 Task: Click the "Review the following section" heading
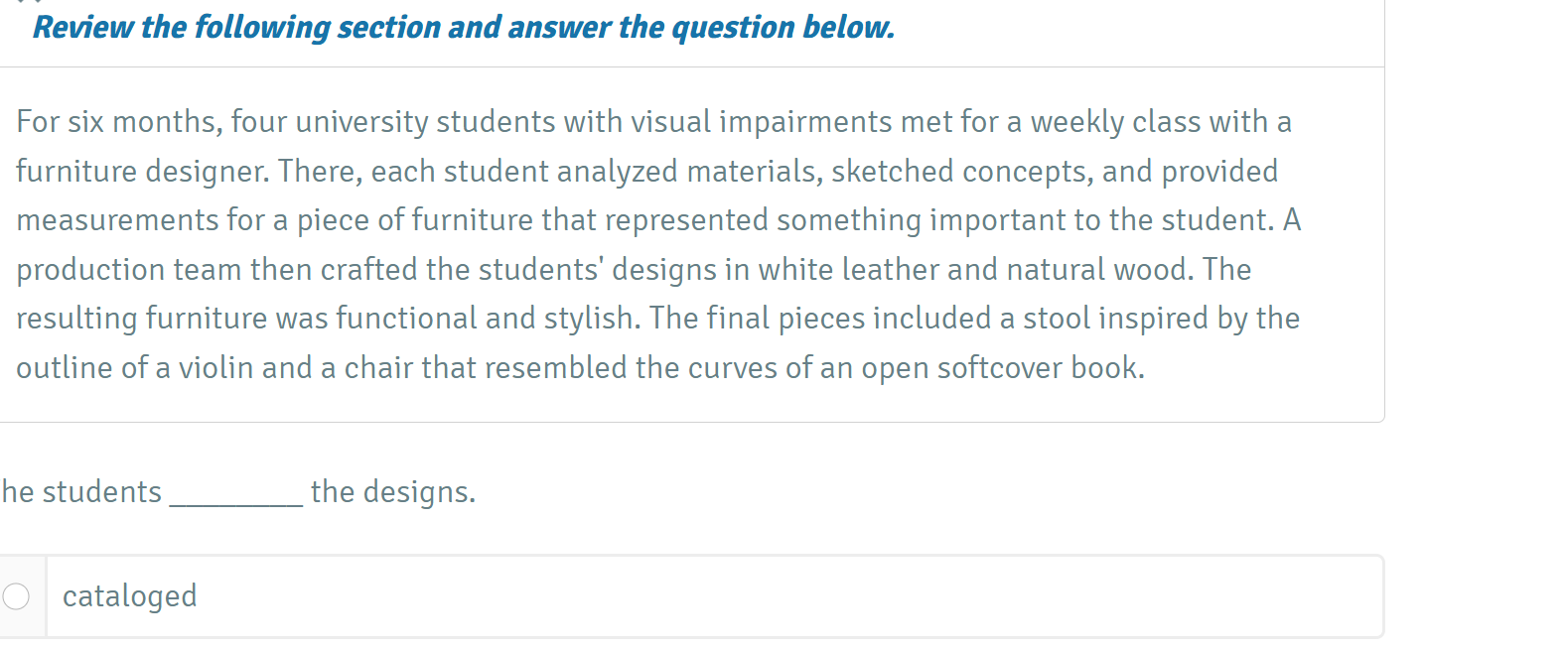(463, 28)
